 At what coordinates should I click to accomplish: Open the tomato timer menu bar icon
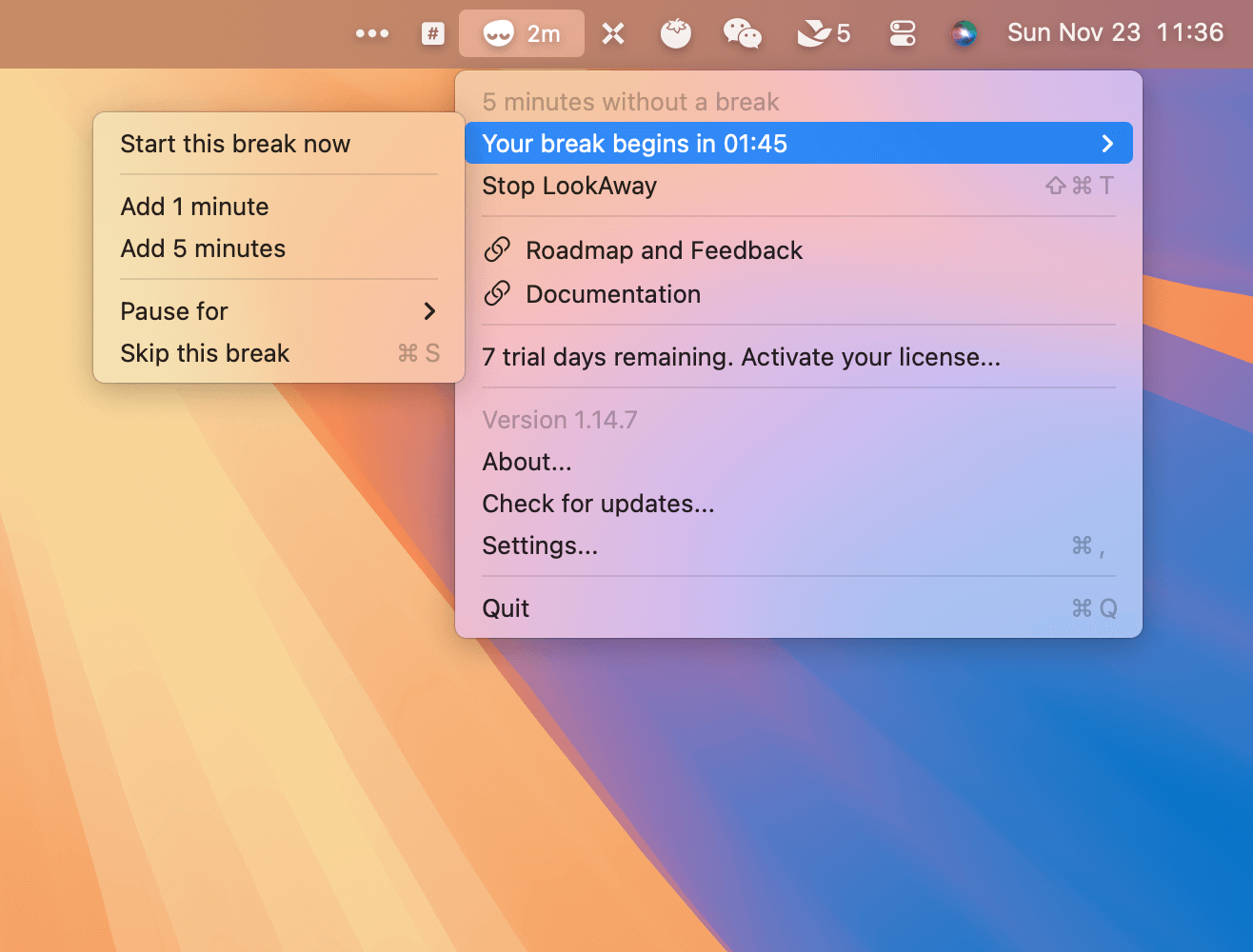click(x=676, y=34)
